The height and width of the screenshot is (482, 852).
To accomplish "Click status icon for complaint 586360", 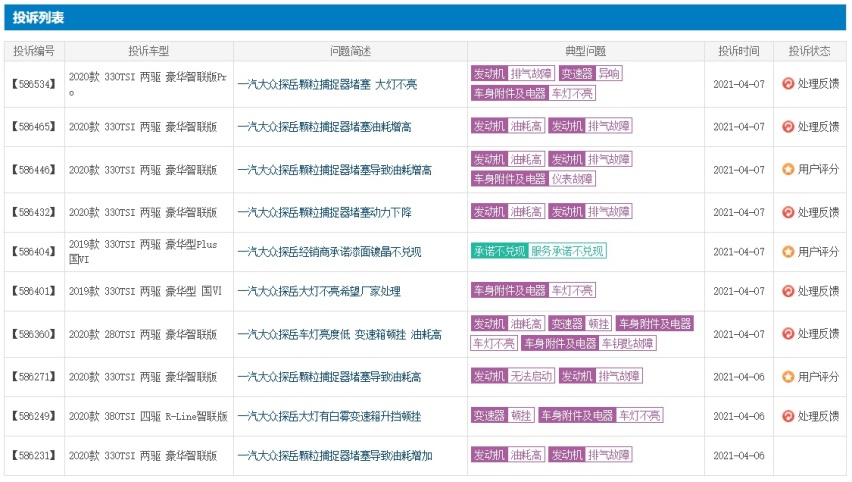I will tap(788, 334).
